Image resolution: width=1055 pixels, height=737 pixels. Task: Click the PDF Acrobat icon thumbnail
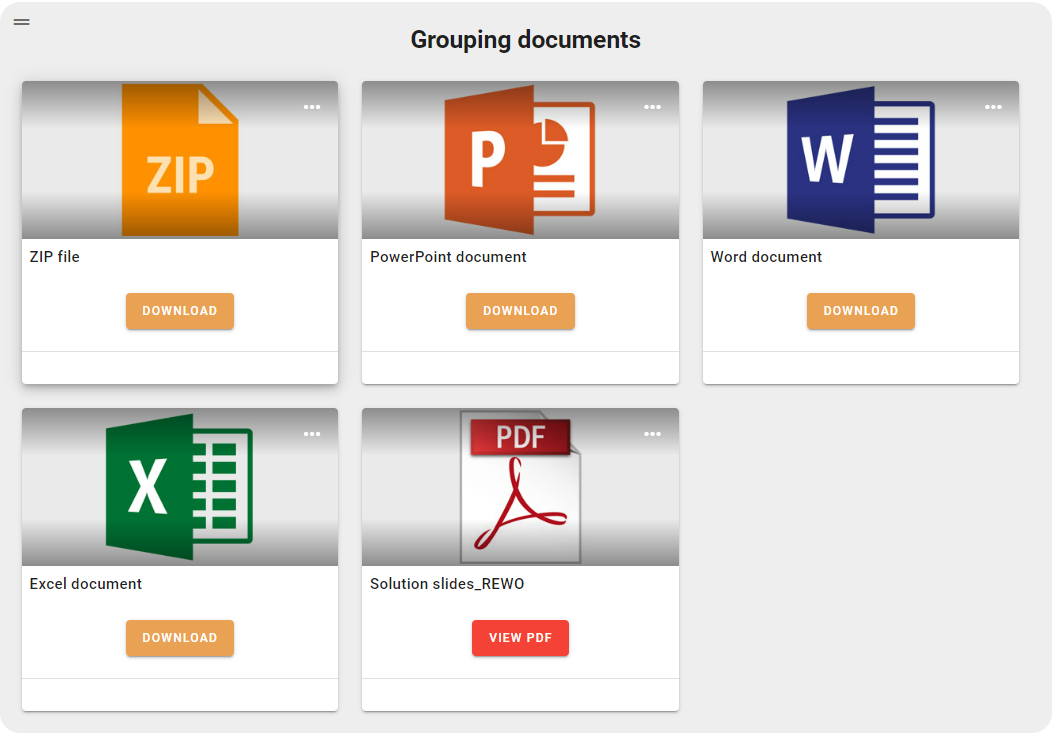tap(520, 487)
